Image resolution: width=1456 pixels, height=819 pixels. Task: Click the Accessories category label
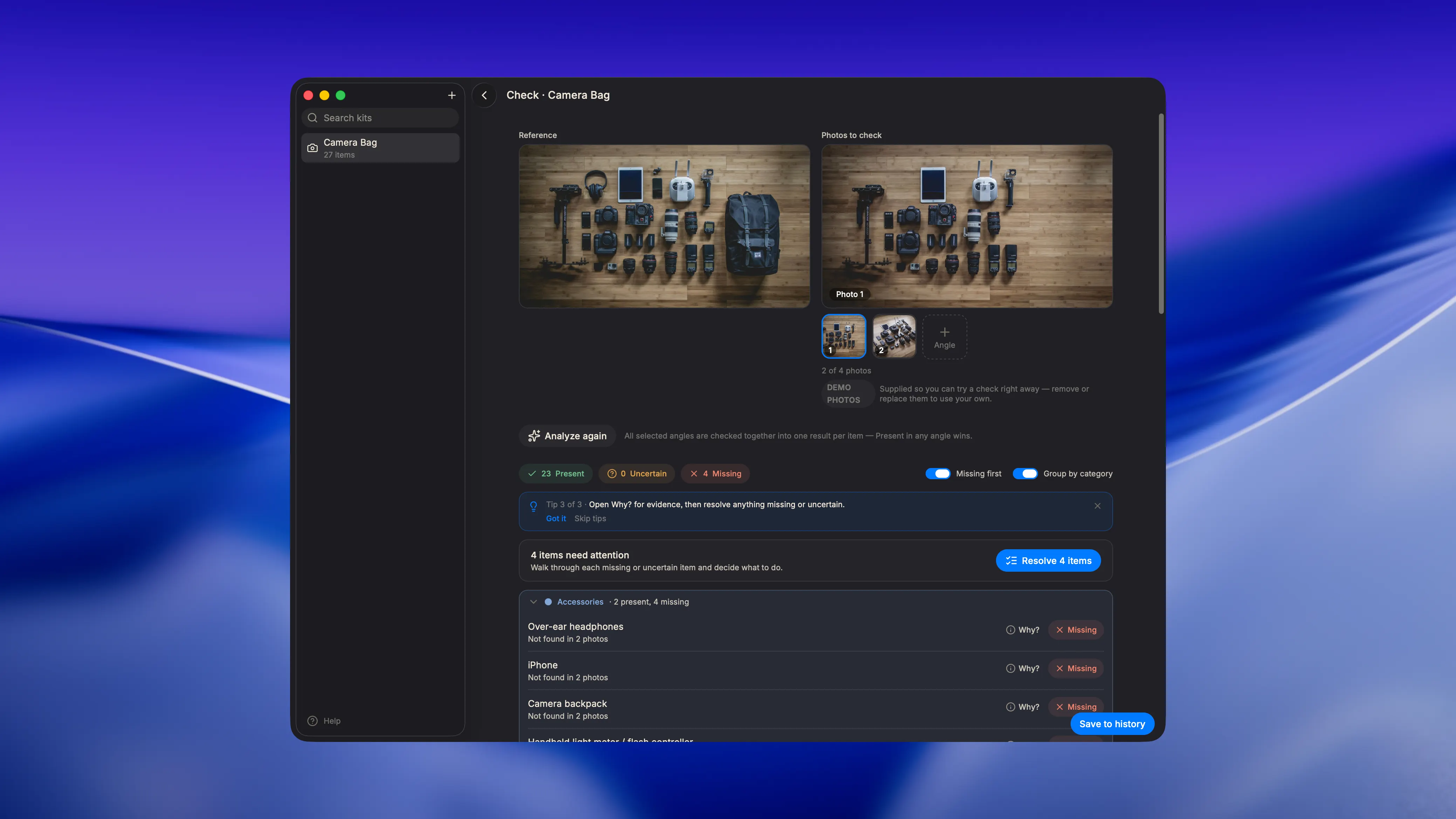(x=580, y=602)
